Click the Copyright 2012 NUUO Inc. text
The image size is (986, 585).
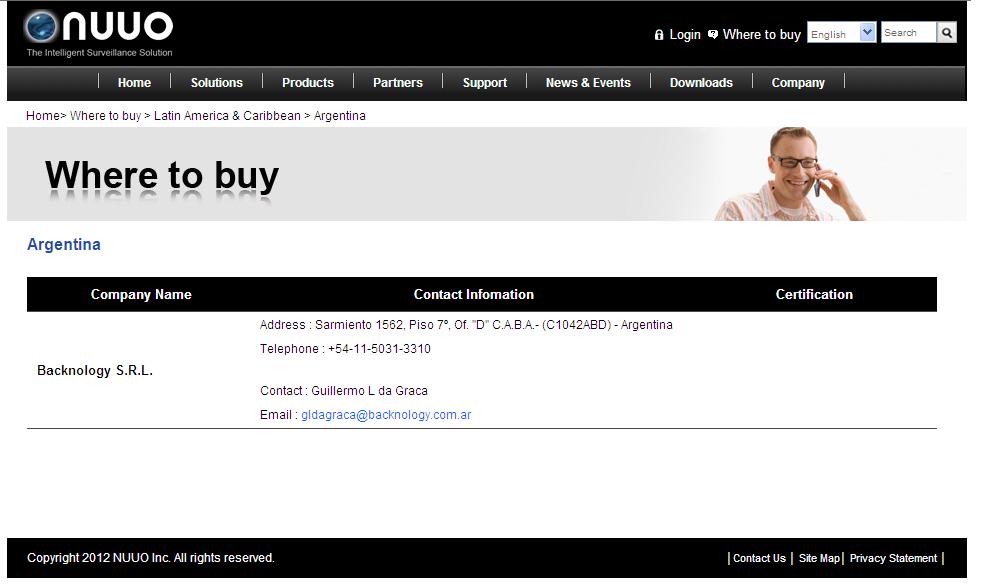point(151,558)
